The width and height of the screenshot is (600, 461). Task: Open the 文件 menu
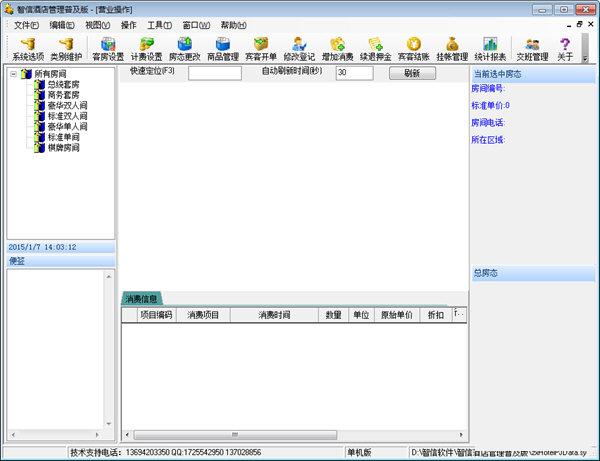(26, 24)
